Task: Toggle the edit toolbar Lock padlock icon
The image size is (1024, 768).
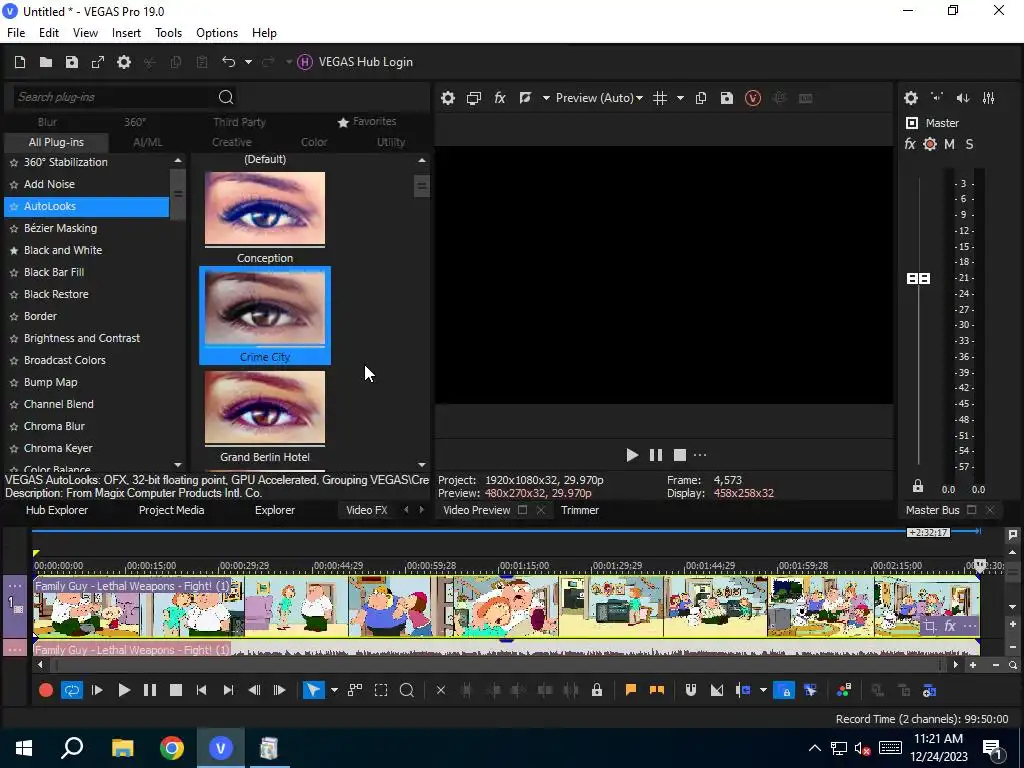Action: pyautogui.click(x=597, y=690)
